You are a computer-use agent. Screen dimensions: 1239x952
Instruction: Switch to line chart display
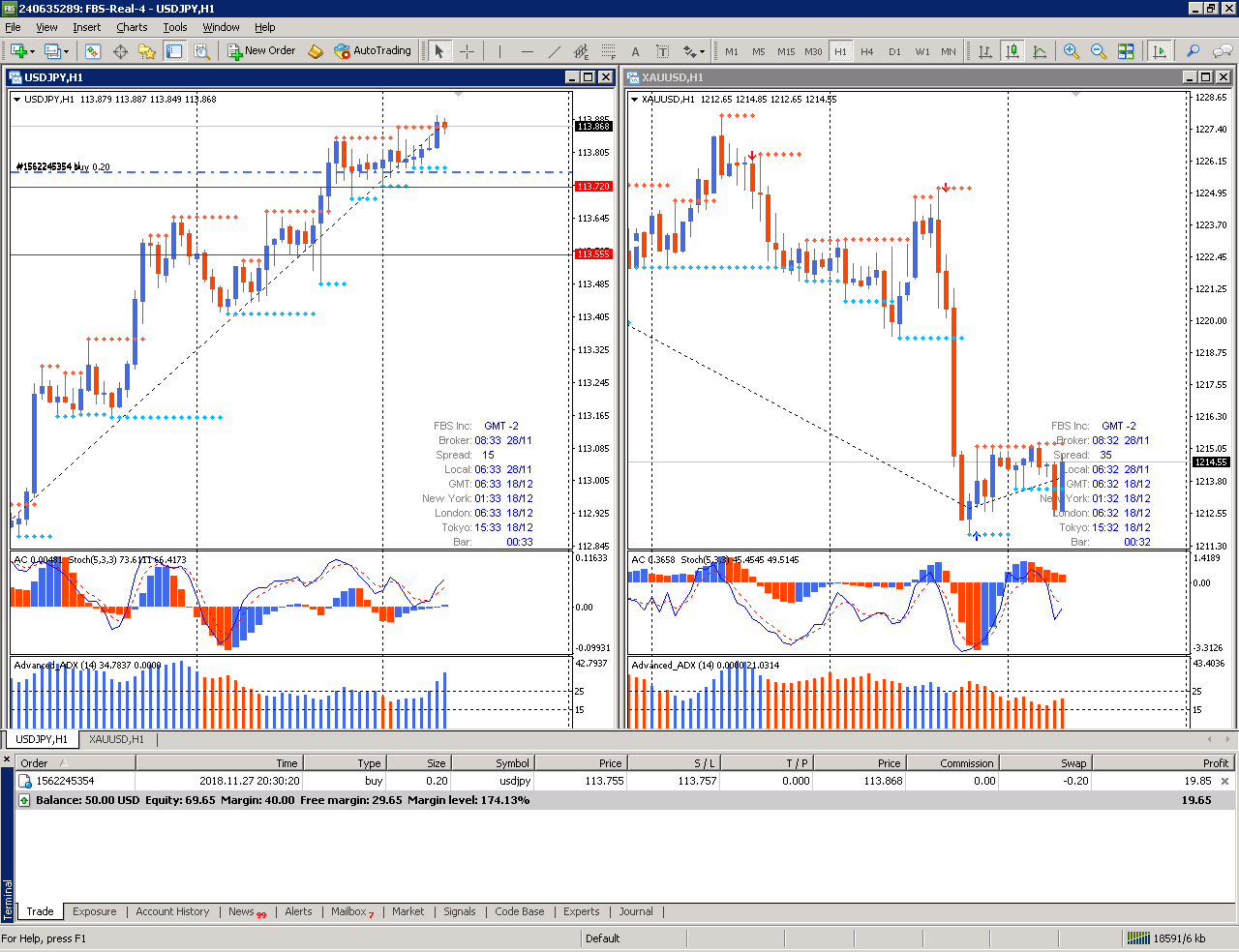1039,51
